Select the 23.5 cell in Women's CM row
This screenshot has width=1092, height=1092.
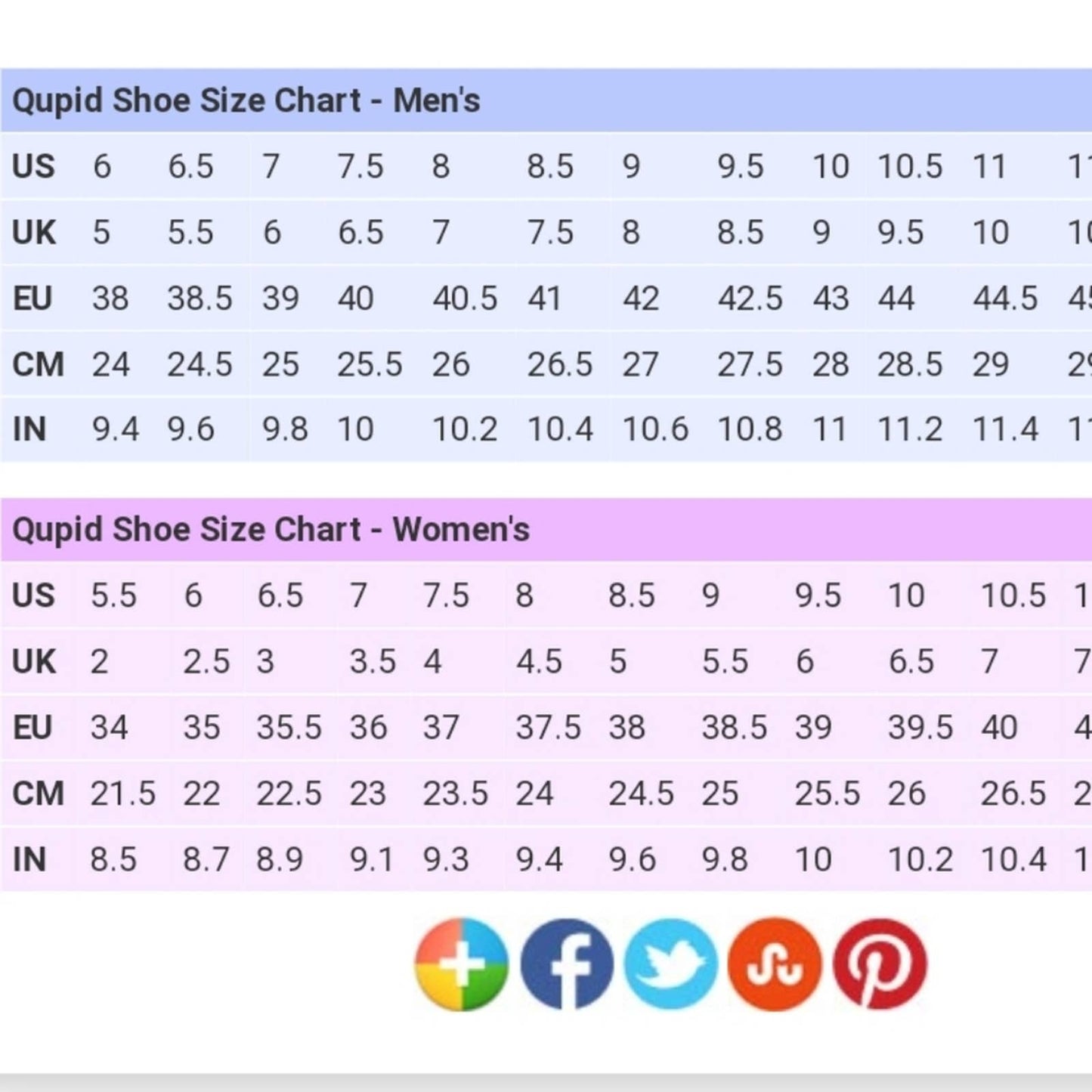tap(455, 794)
